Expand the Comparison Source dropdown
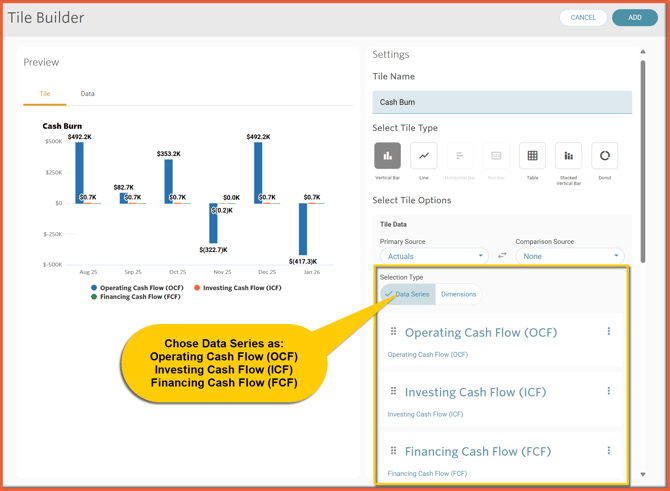The width and height of the screenshot is (670, 491). click(x=569, y=256)
